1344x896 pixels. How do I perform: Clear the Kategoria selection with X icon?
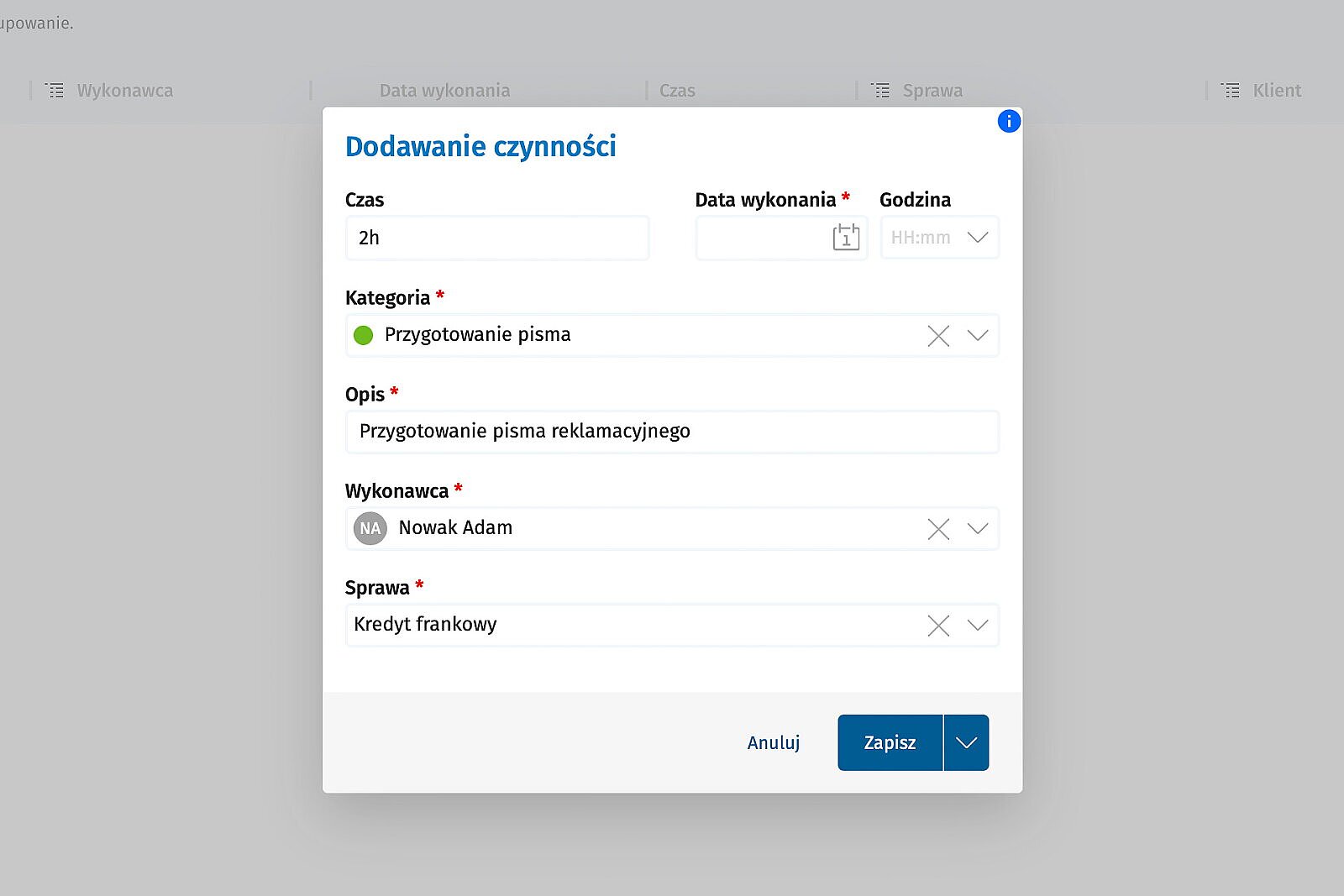(x=938, y=336)
